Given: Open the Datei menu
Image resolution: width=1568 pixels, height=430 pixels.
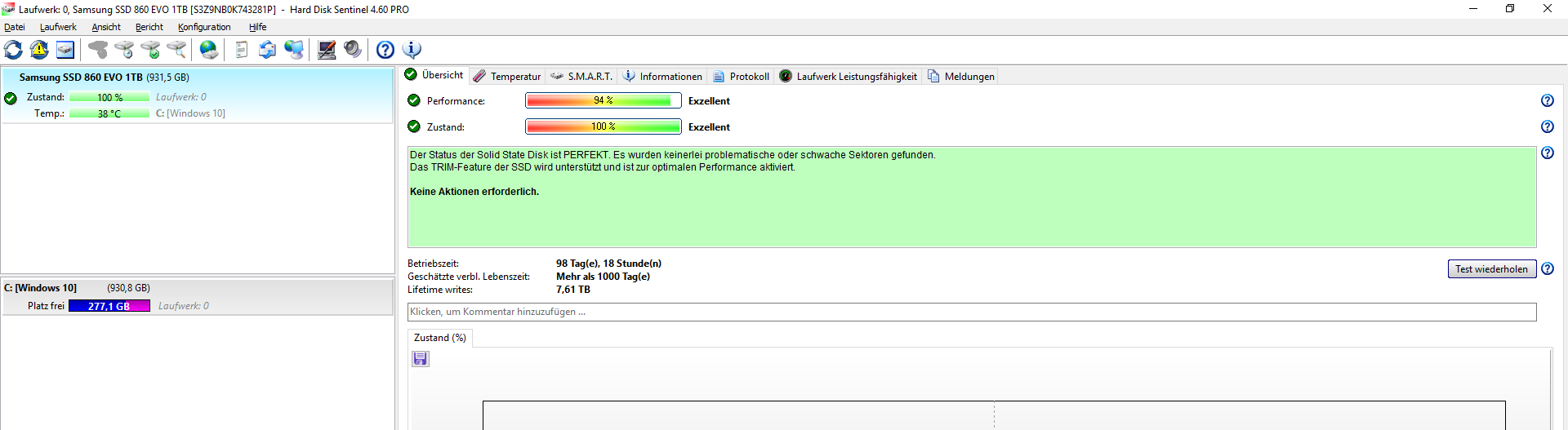Looking at the screenshot, I should point(15,27).
